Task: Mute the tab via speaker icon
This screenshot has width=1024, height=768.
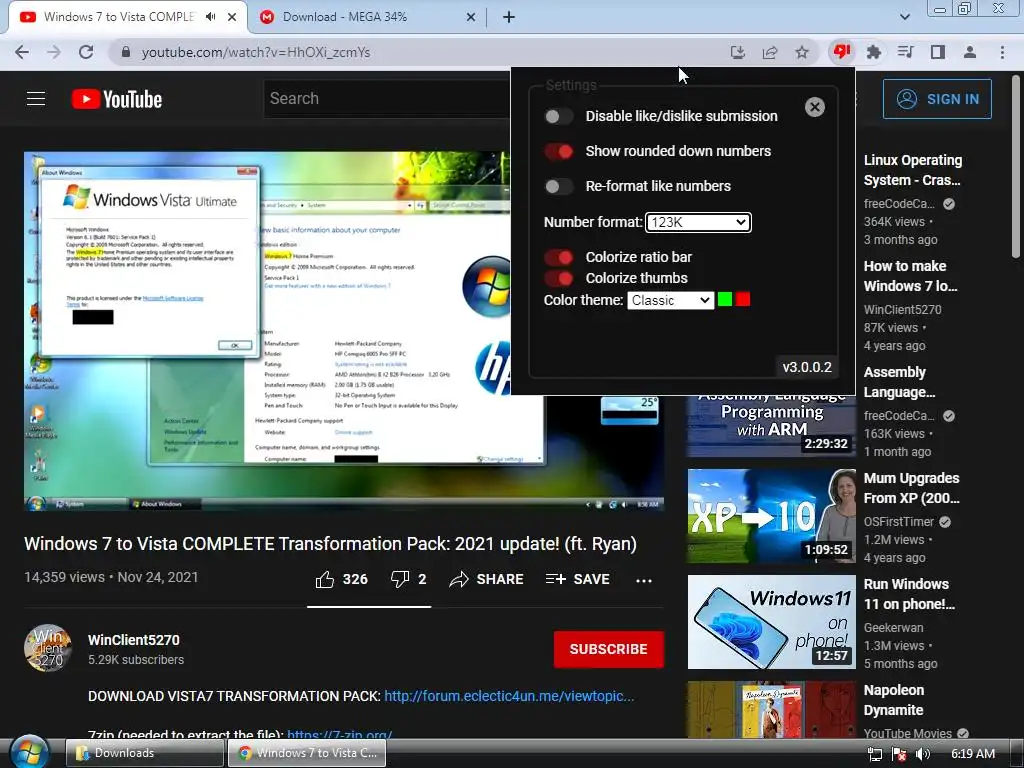Action: click(210, 17)
